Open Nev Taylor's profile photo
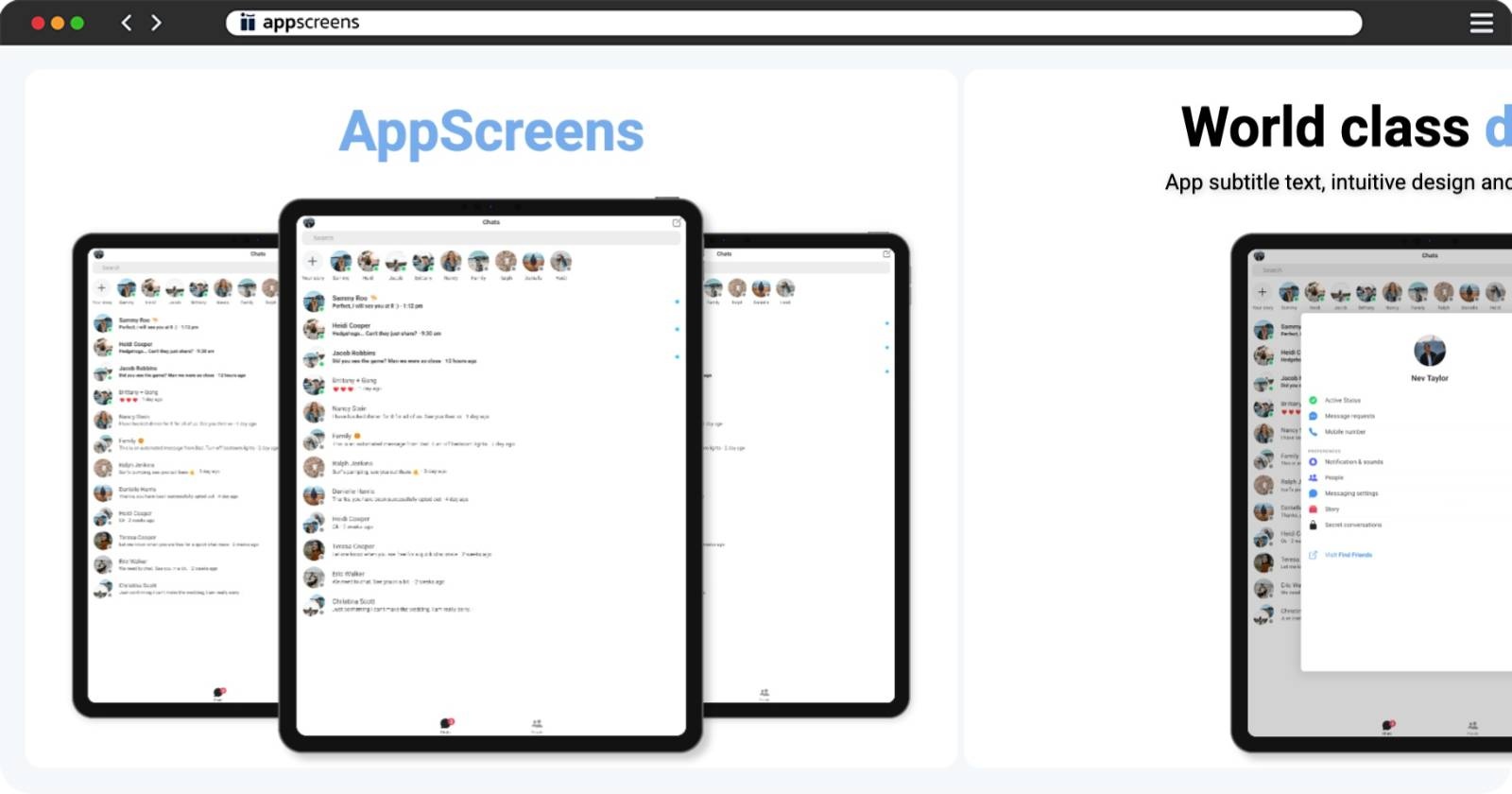 click(x=1430, y=351)
